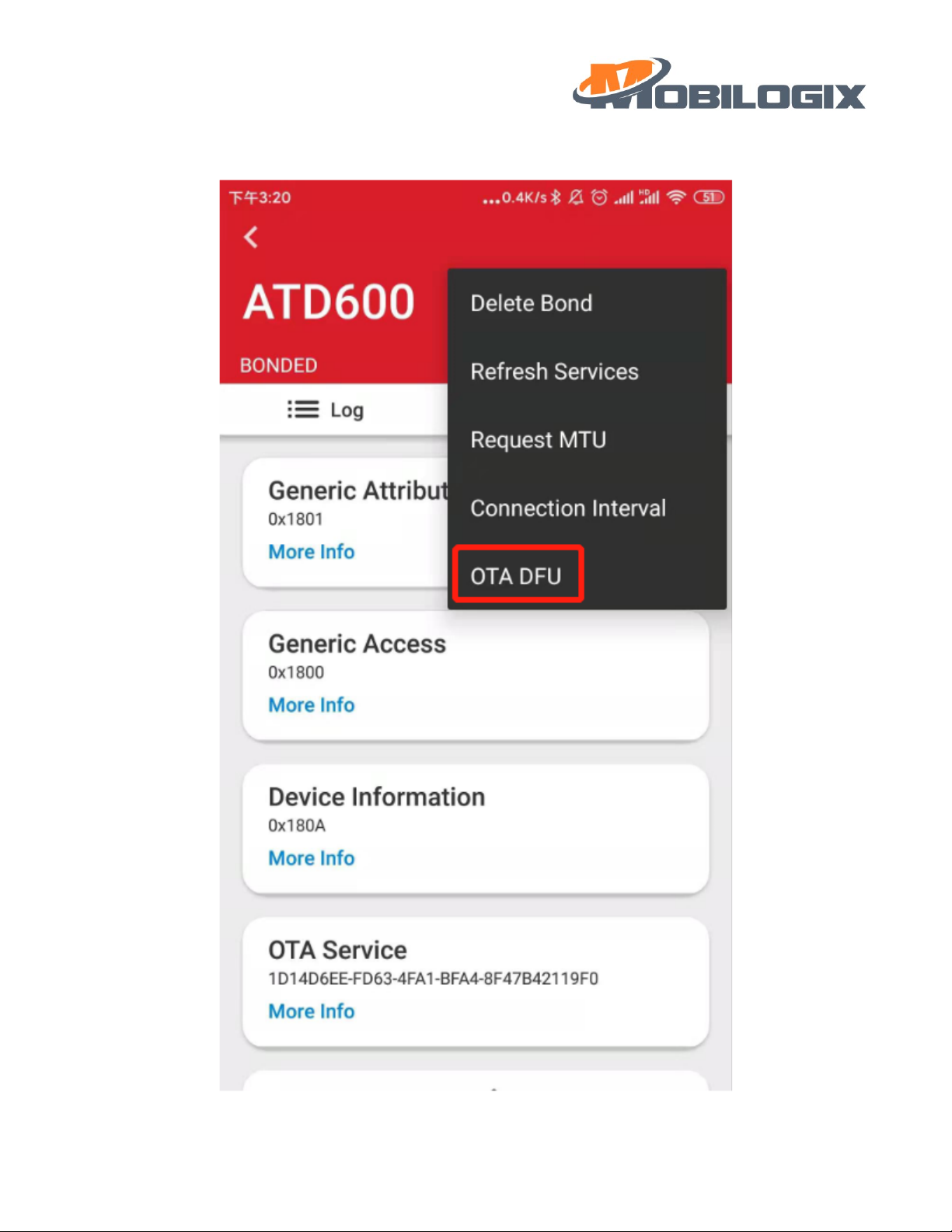The image size is (952, 1232).
Task: Tap the battery indicator icon
Action: click(709, 197)
